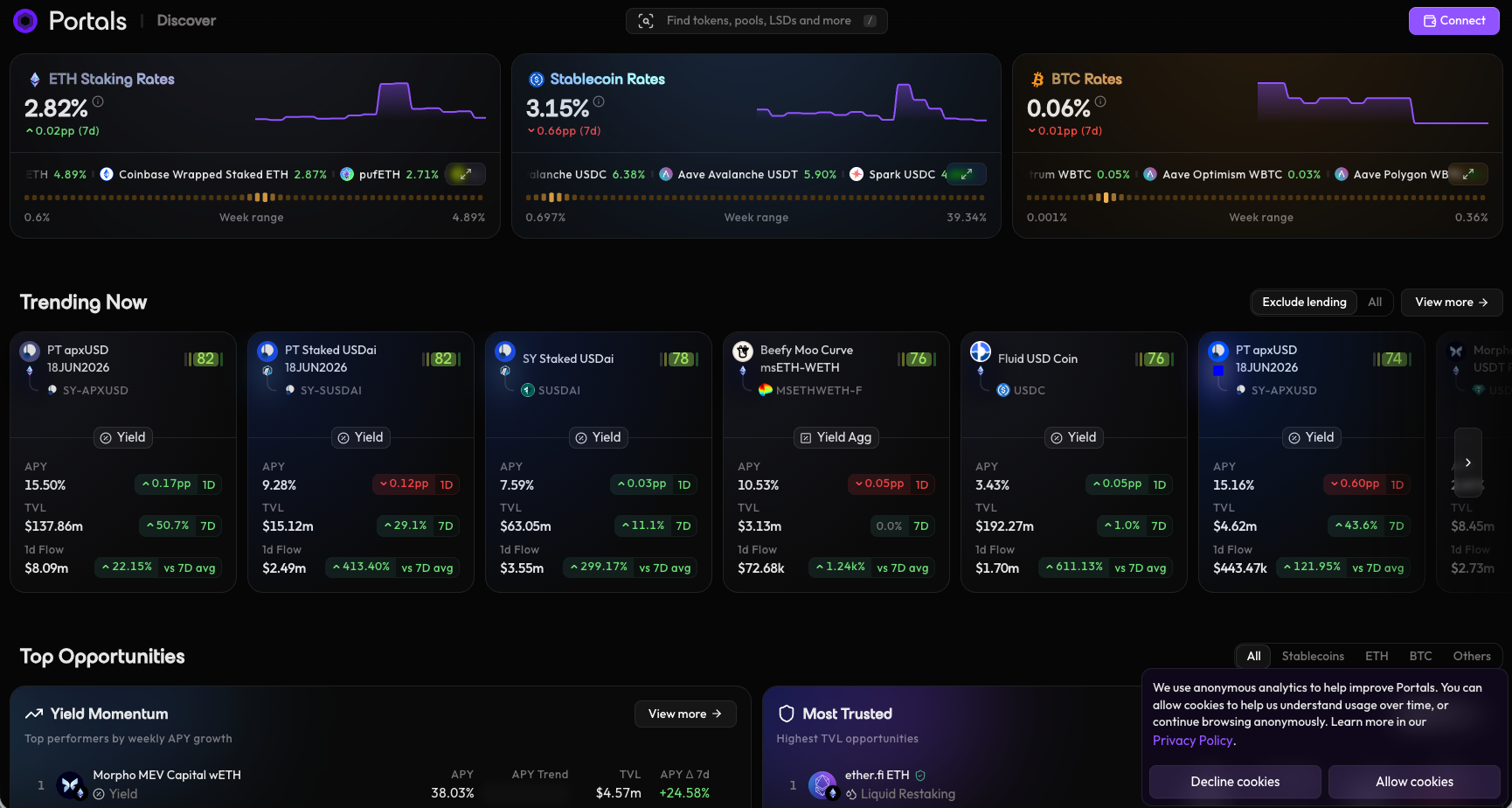Viewport: 1512px width, 808px height.
Task: Click the Most Trusted shield icon
Action: tap(787, 714)
